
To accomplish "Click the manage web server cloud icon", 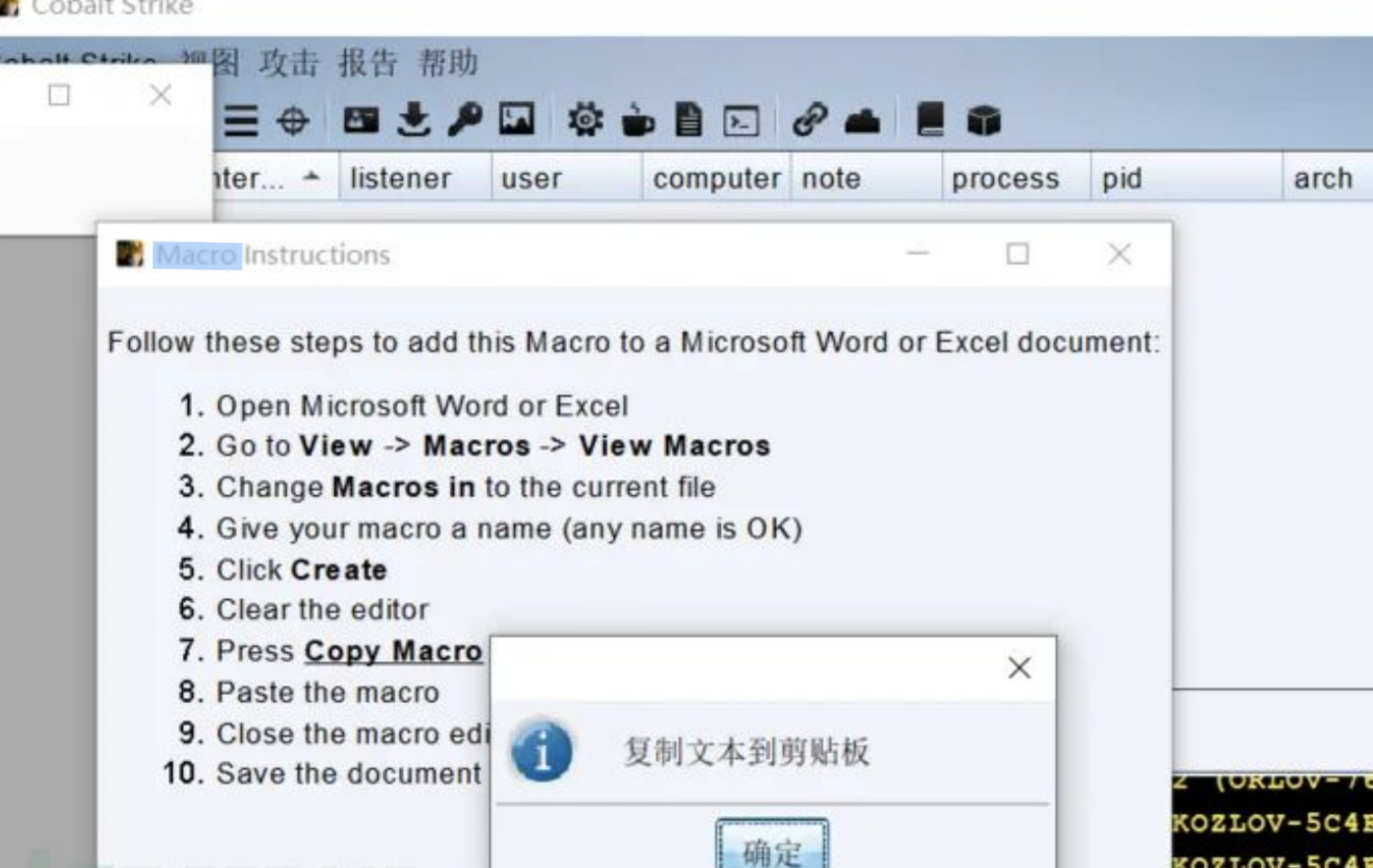I will pos(862,121).
